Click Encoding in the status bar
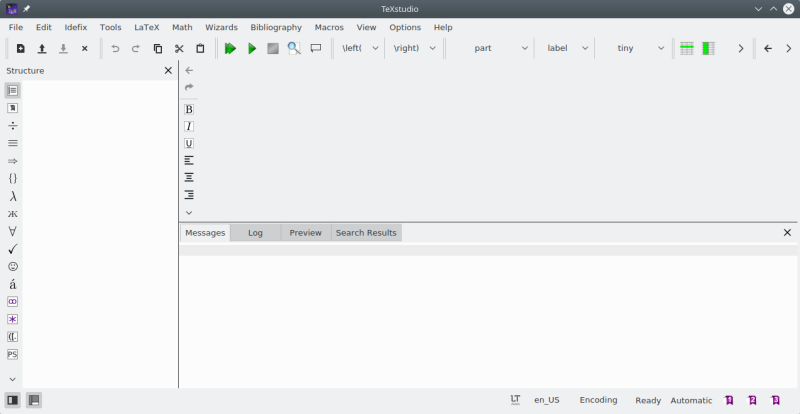 [x=598, y=400]
